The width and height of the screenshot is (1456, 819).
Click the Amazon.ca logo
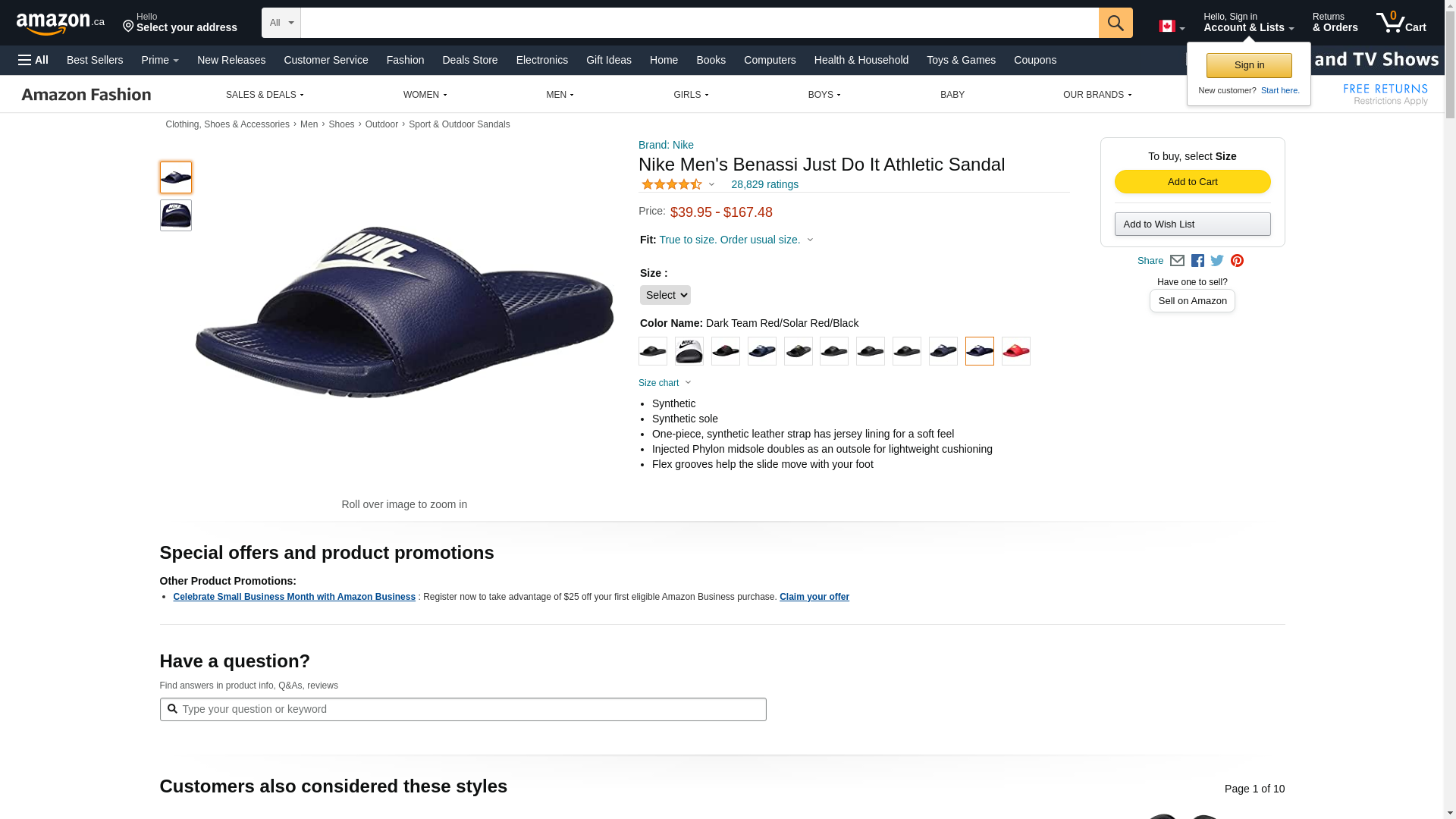[60, 24]
